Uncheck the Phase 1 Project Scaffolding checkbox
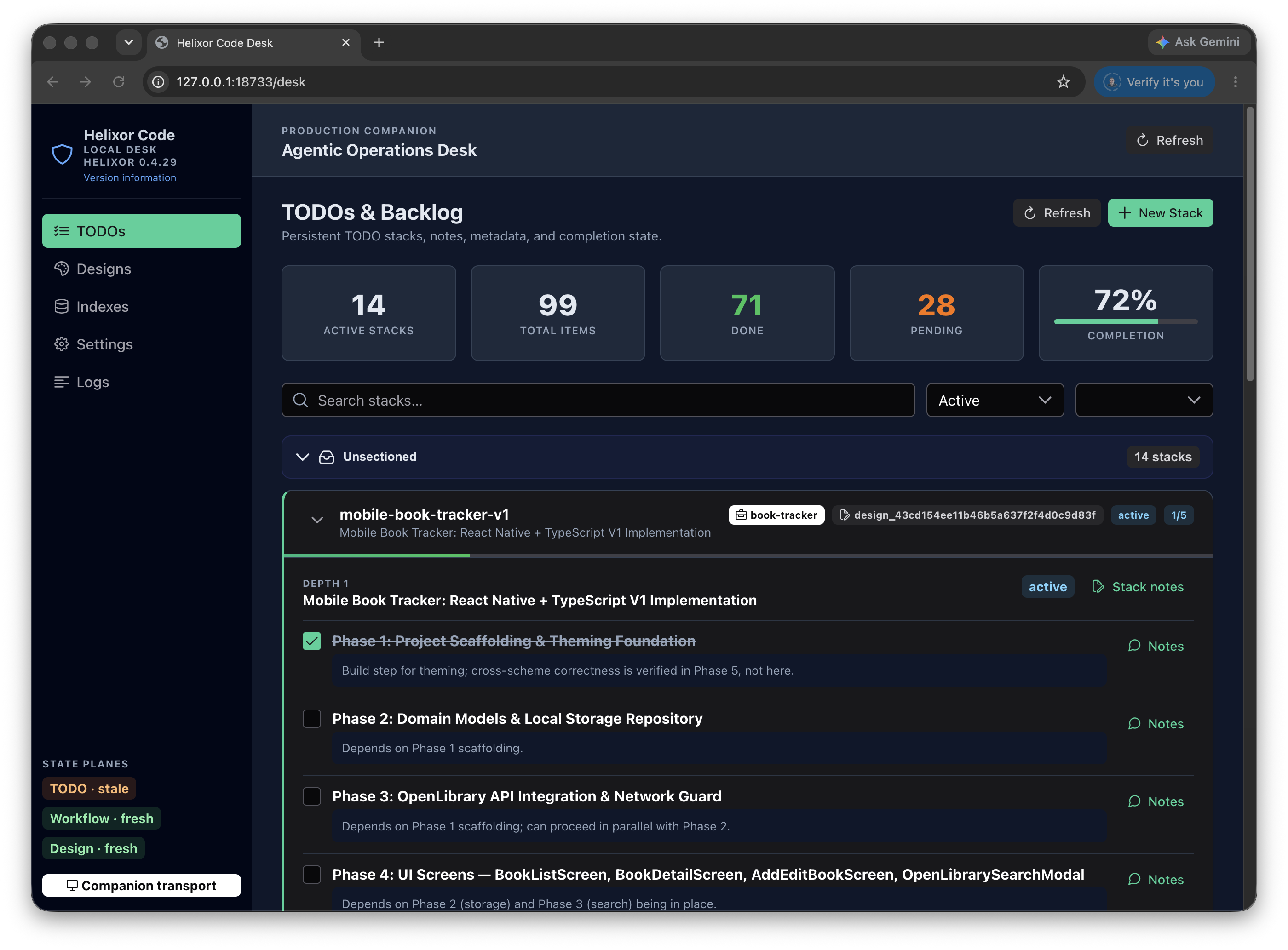 312,641
